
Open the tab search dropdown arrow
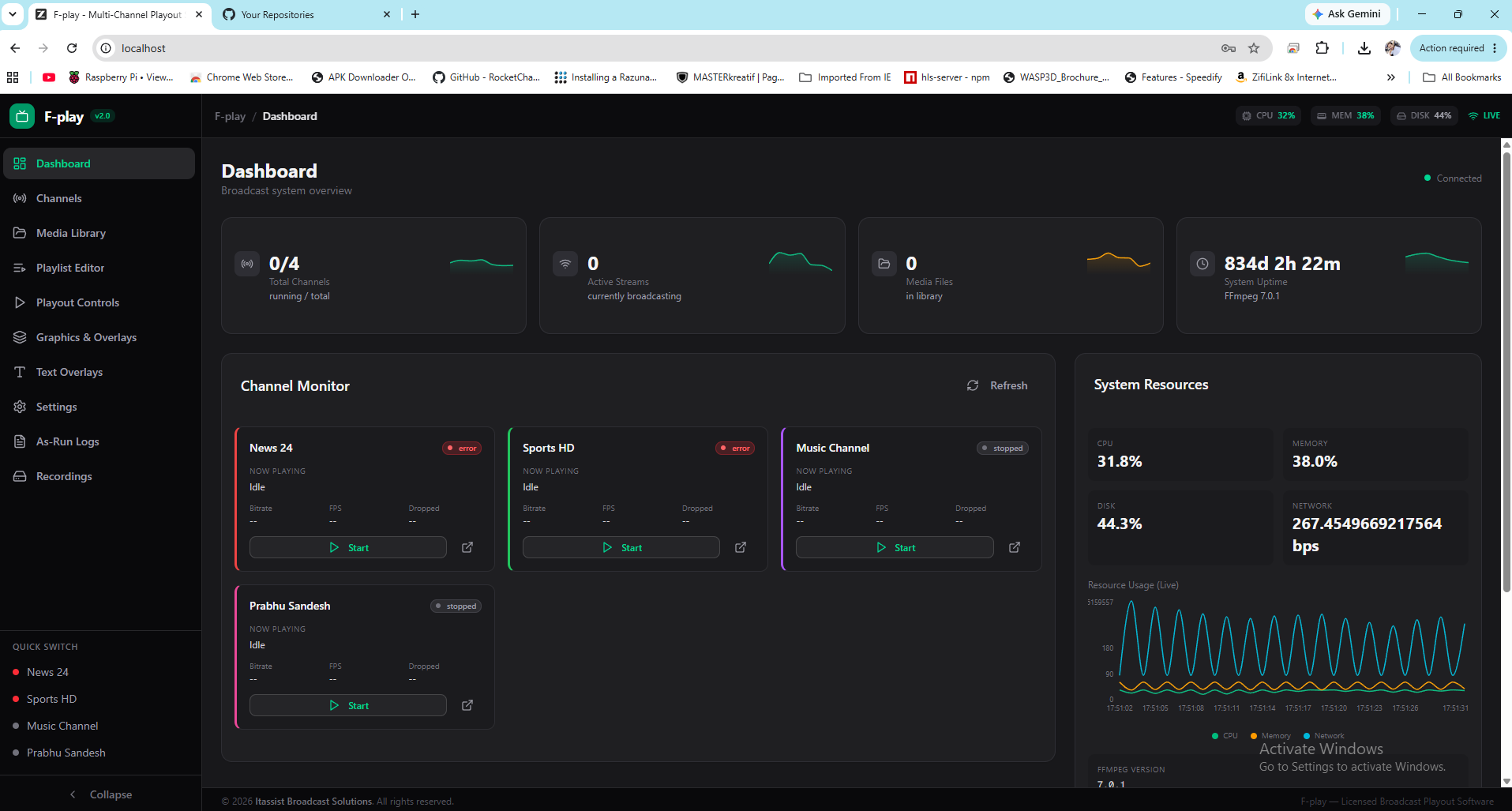(x=13, y=14)
